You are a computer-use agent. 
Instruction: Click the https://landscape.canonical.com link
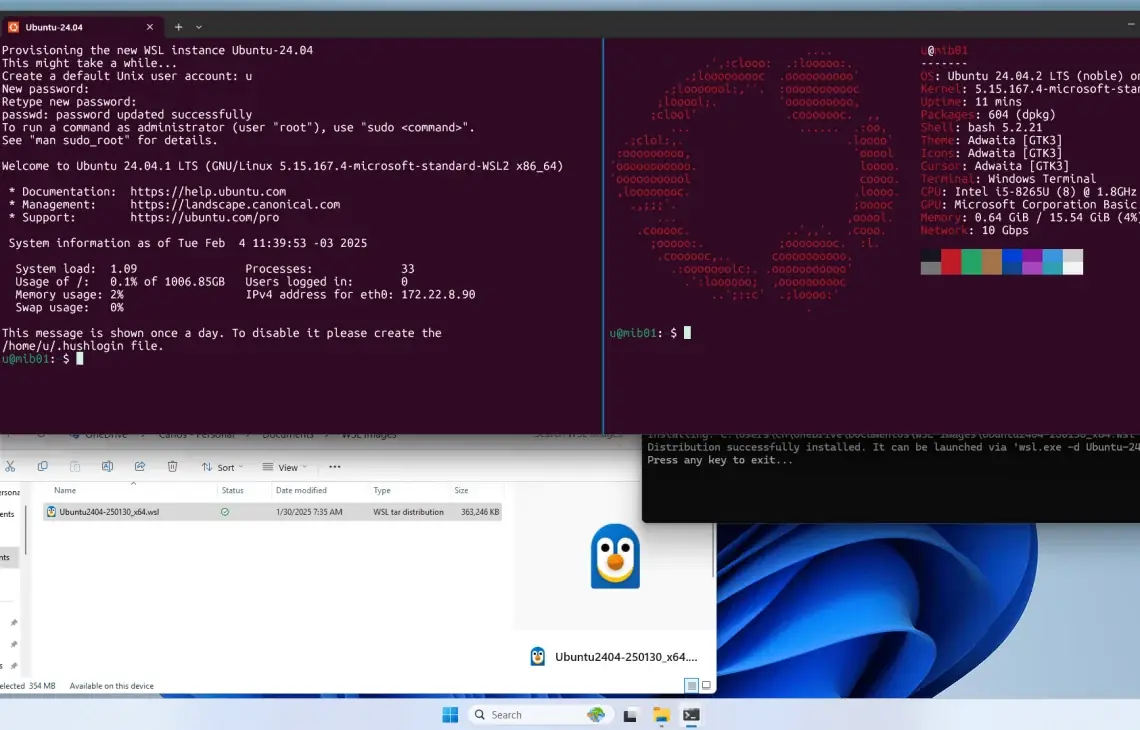coord(235,205)
